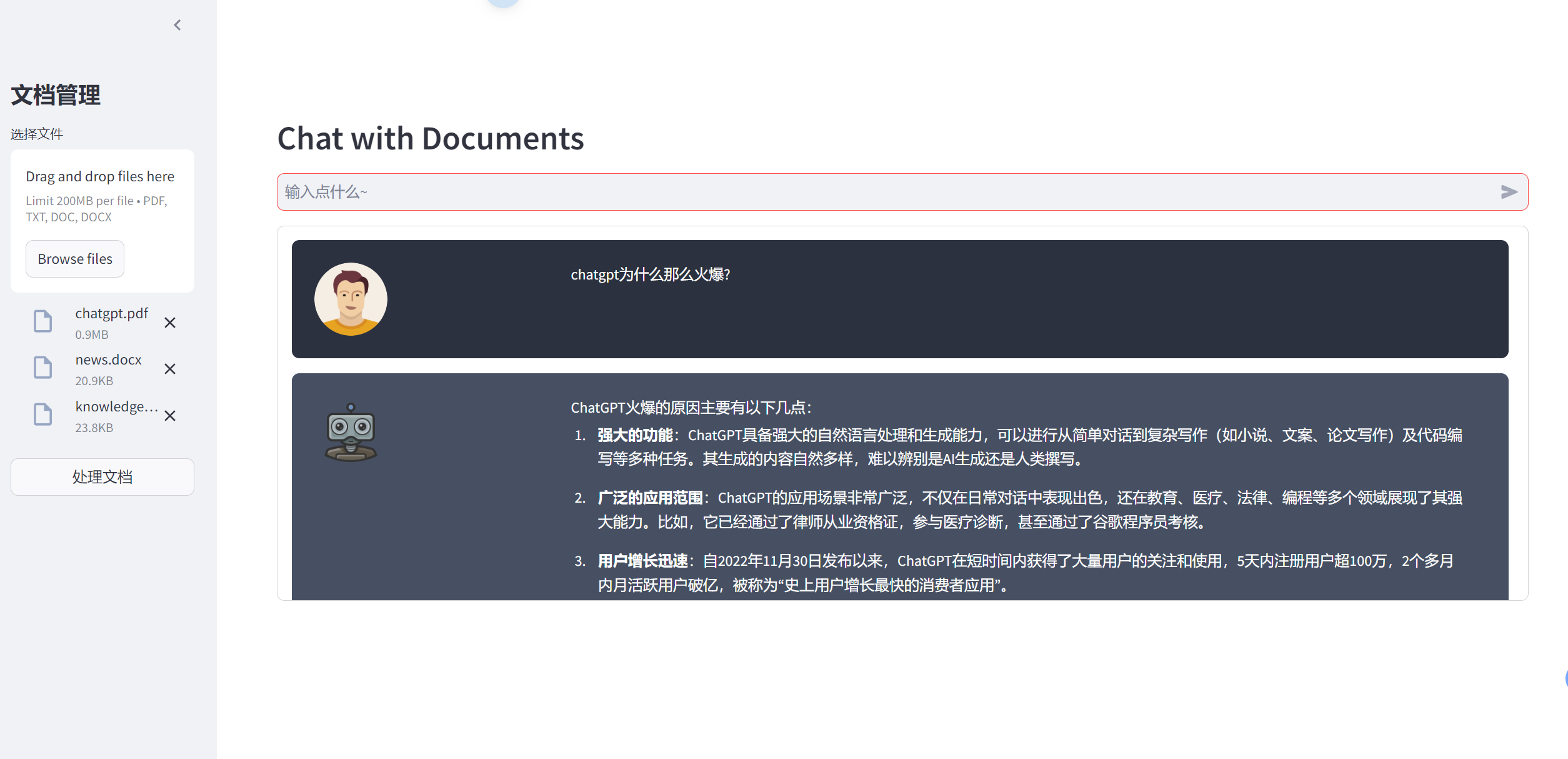This screenshot has height=759, width=1568.
Task: Click the question text chatgpt为什么那么火爆?
Action: point(651,274)
